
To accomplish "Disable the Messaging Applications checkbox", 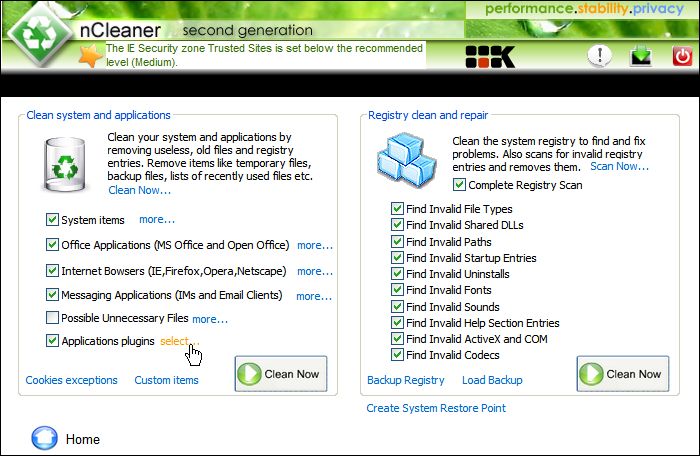I will 52,295.
